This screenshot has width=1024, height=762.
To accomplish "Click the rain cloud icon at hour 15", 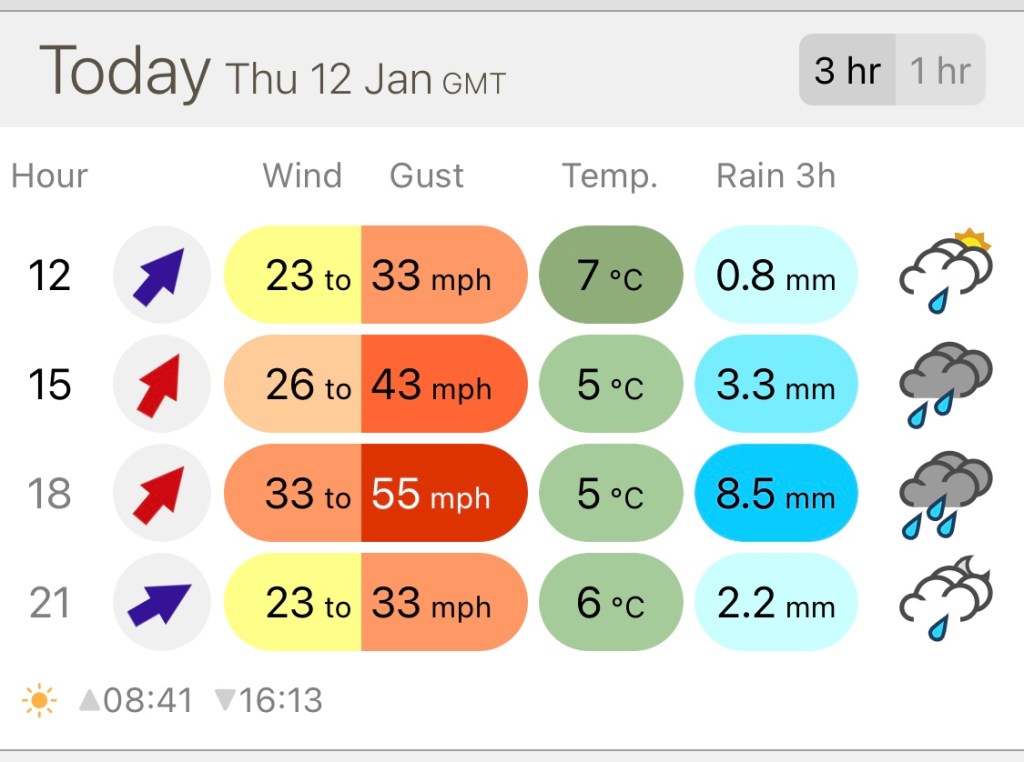I will point(945,384).
